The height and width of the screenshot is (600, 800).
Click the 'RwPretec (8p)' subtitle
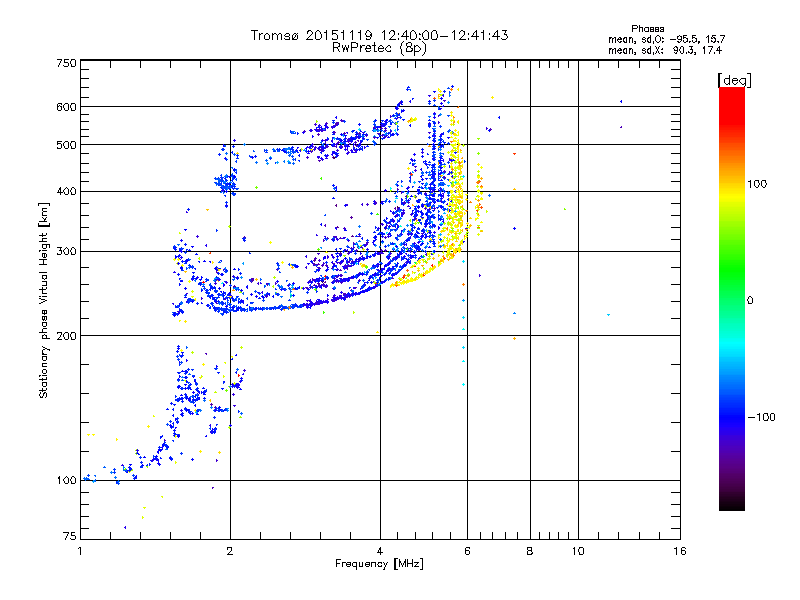[379, 48]
